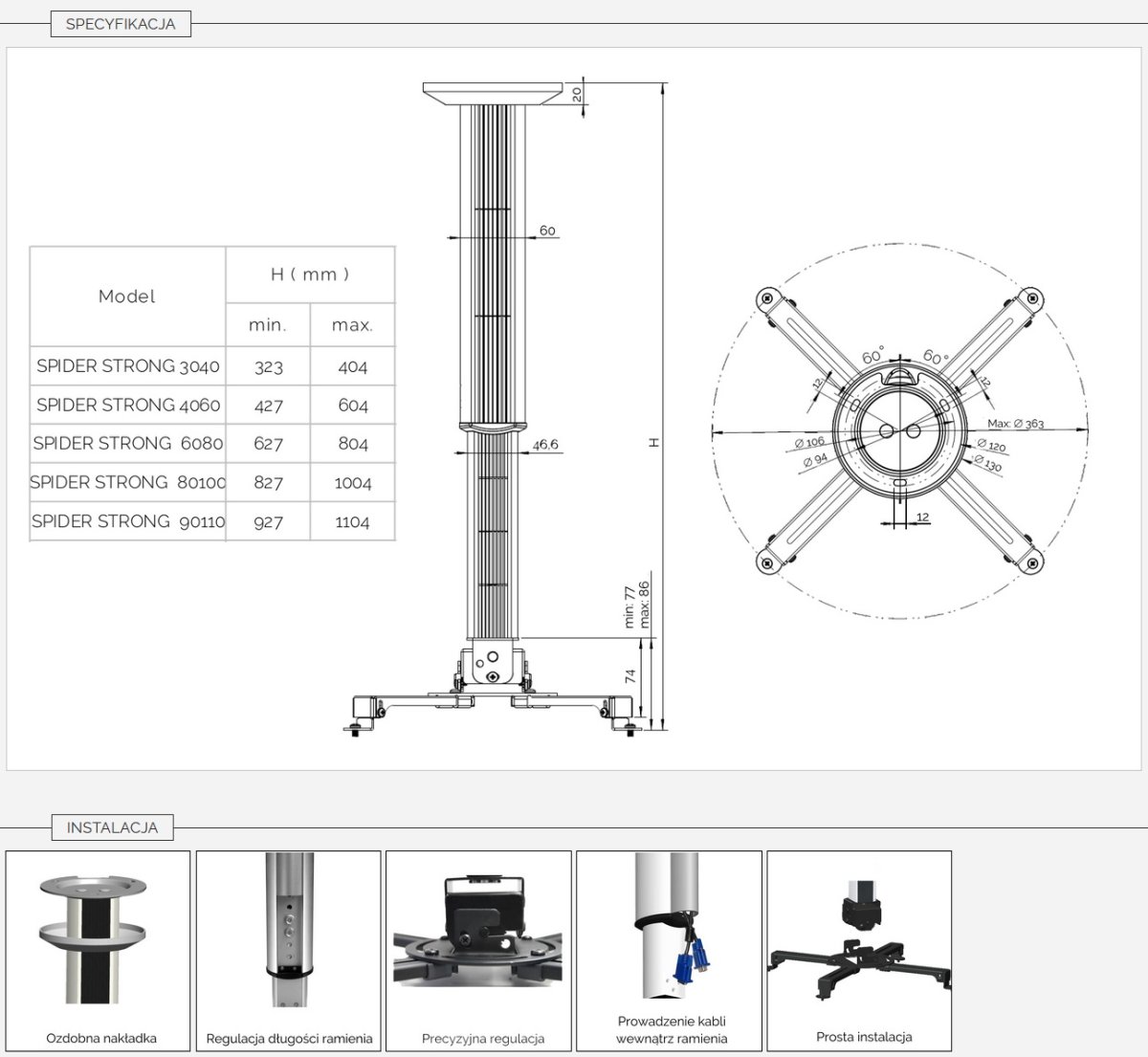
Task: Click the max. column value 1104
Action: click(352, 522)
